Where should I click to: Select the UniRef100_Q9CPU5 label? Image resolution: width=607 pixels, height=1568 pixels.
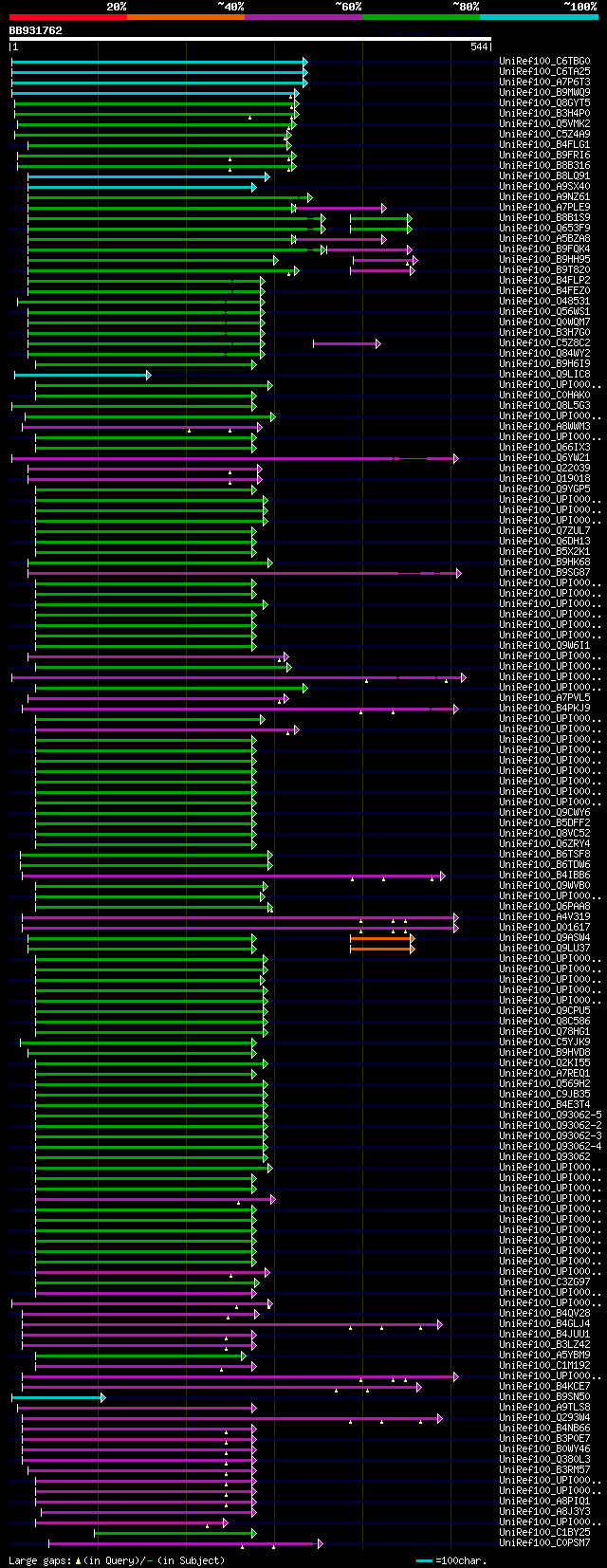(544, 1011)
